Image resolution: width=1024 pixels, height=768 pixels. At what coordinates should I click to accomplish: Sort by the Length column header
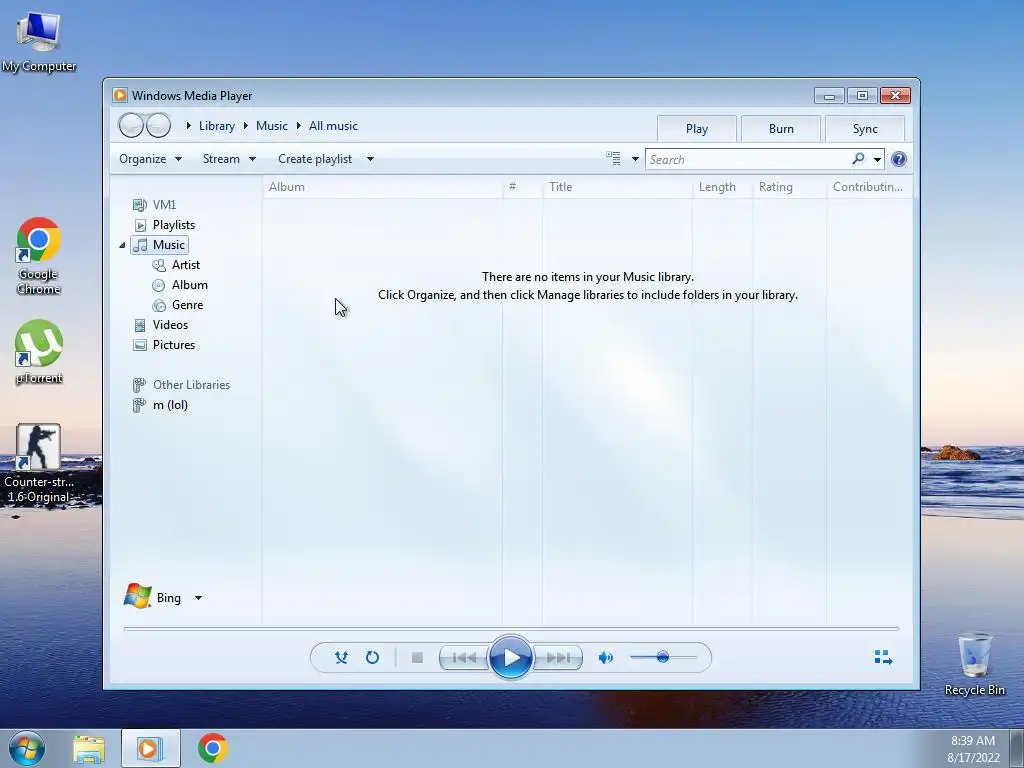722,187
